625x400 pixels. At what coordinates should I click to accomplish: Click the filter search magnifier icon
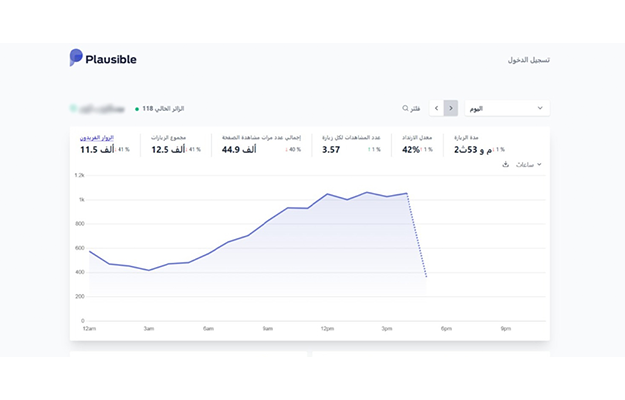pyautogui.click(x=405, y=108)
